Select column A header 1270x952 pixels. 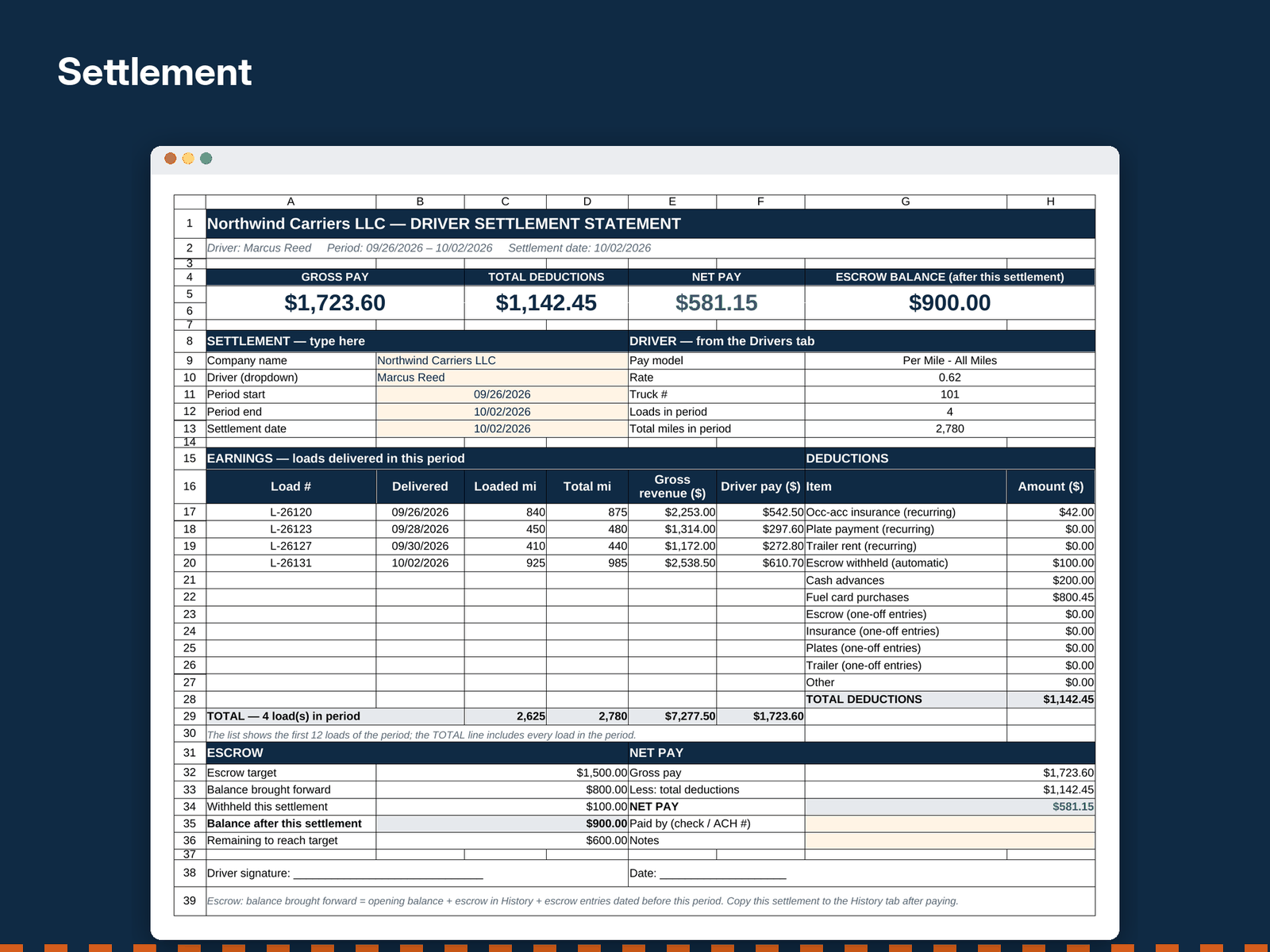pos(291,202)
